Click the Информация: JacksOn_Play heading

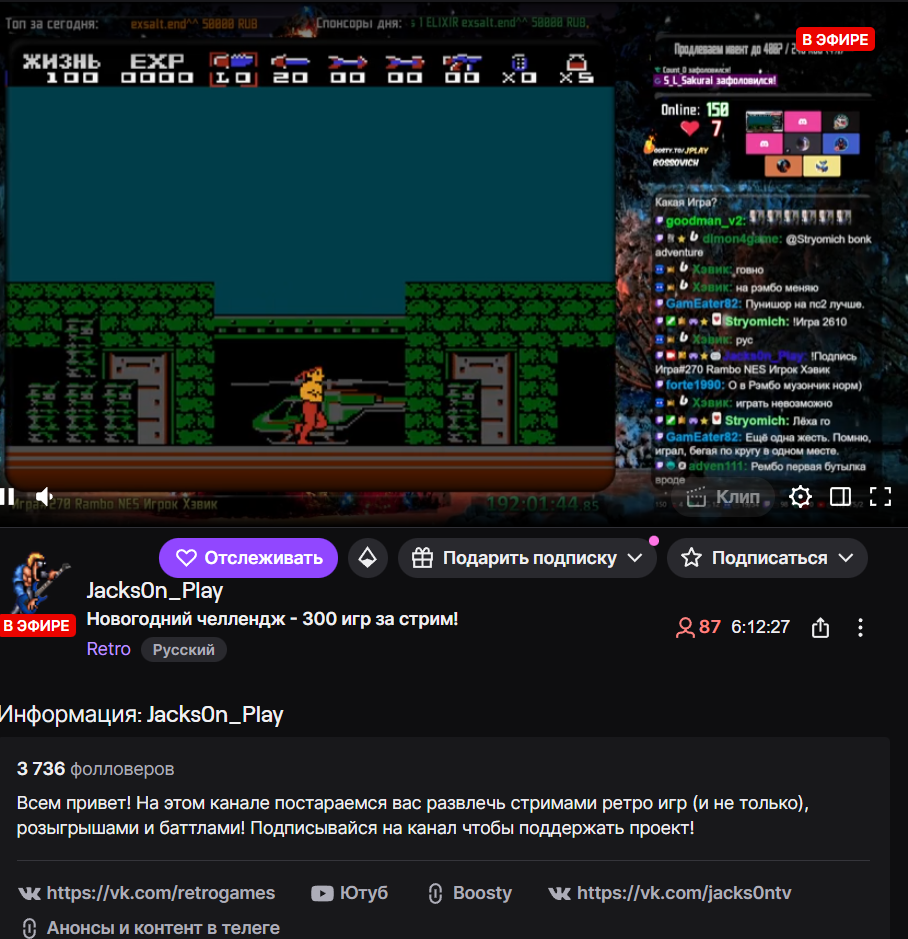tap(141, 714)
